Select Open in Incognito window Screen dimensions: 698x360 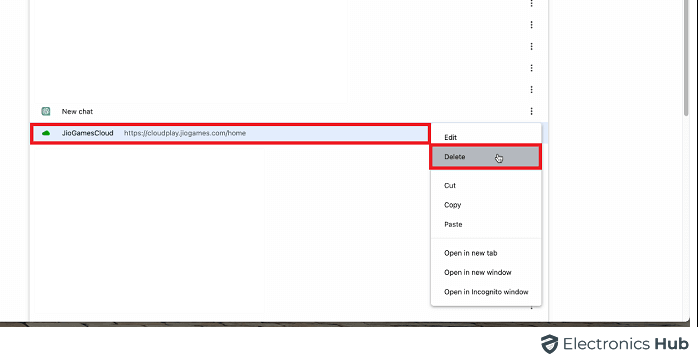click(x=486, y=292)
